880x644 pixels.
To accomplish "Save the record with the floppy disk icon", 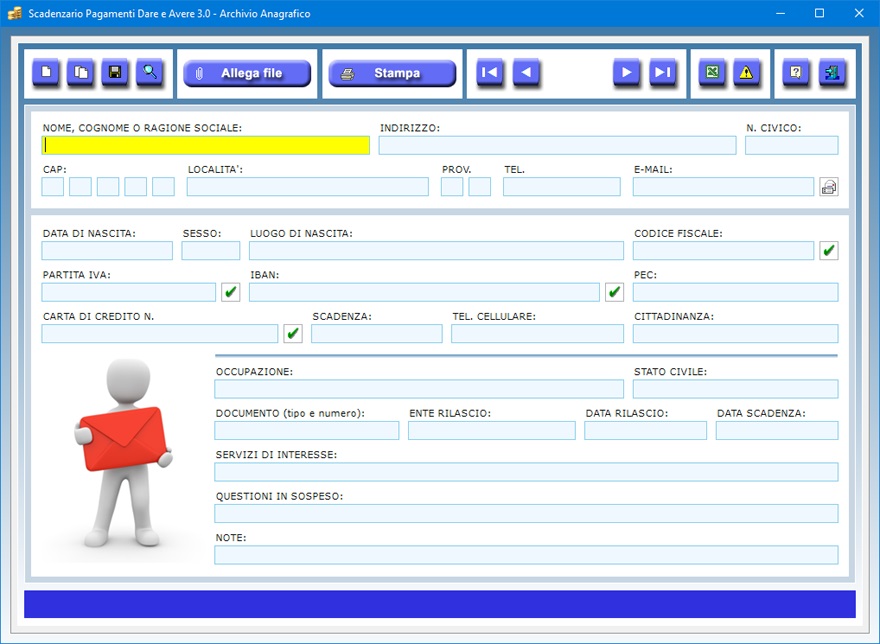I will coord(115,72).
